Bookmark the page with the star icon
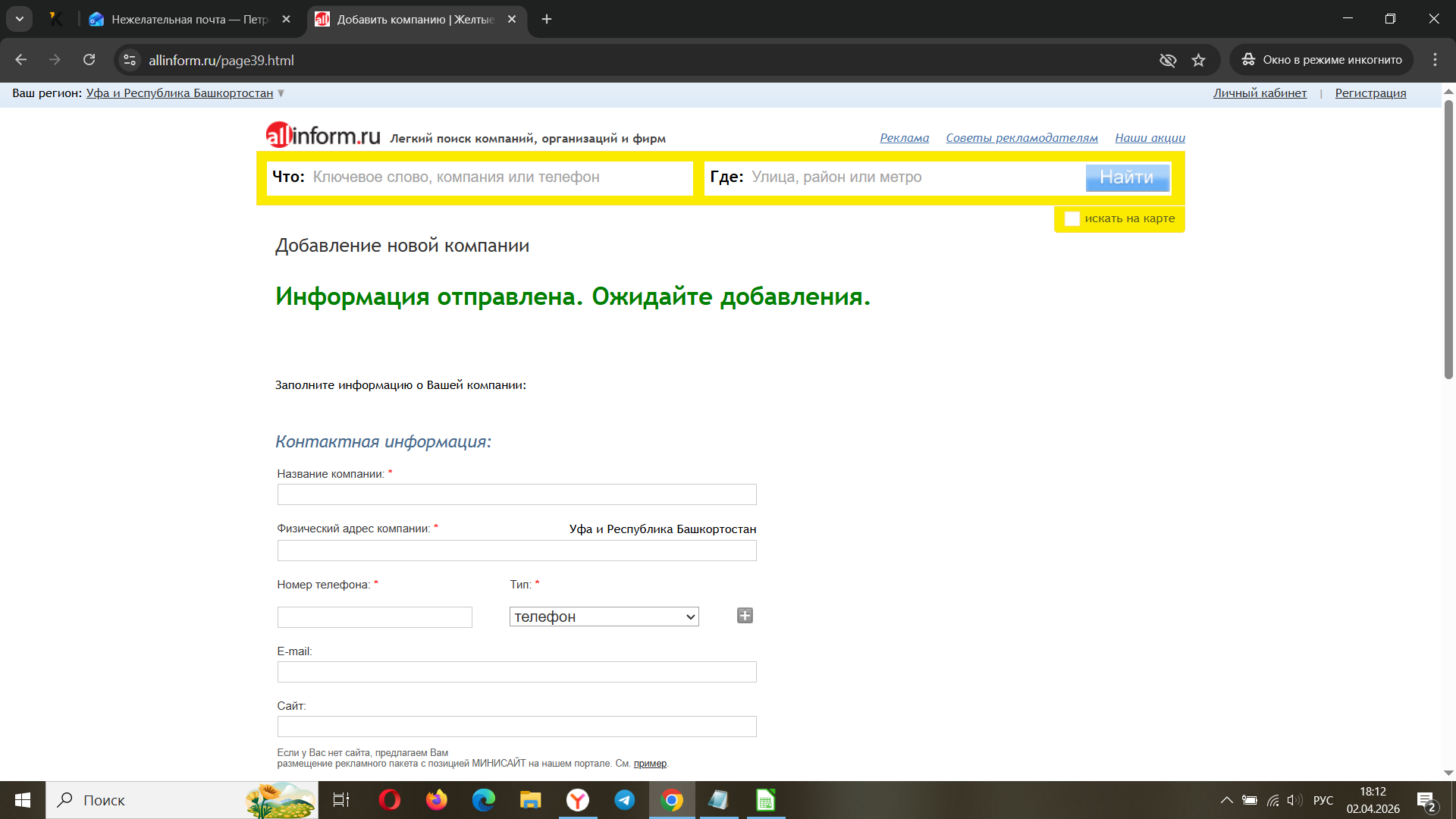The image size is (1456, 819). [1198, 60]
